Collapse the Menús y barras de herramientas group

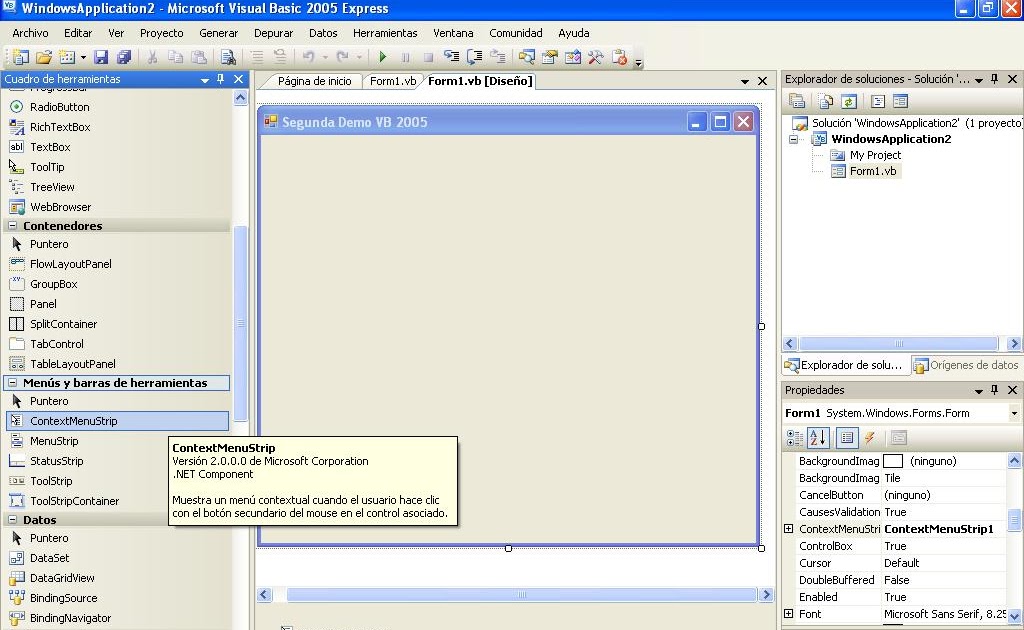(x=12, y=383)
